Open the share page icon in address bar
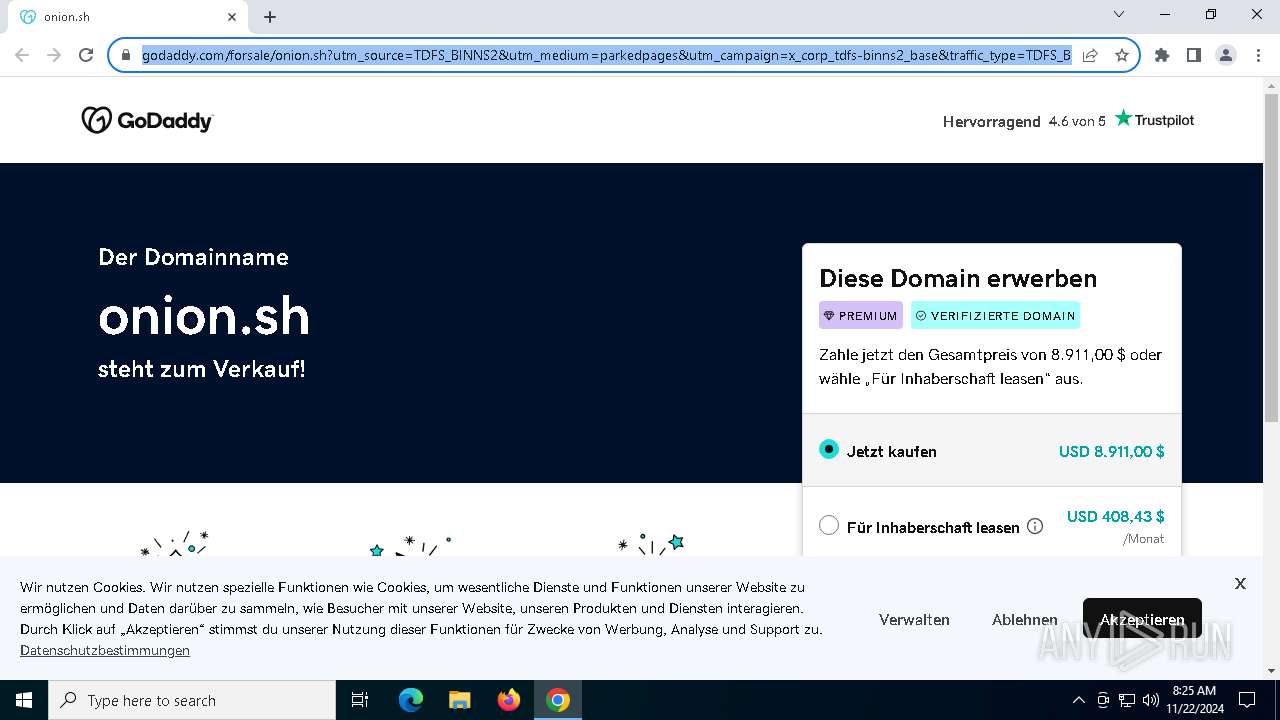This screenshot has width=1280, height=720. (x=1090, y=55)
